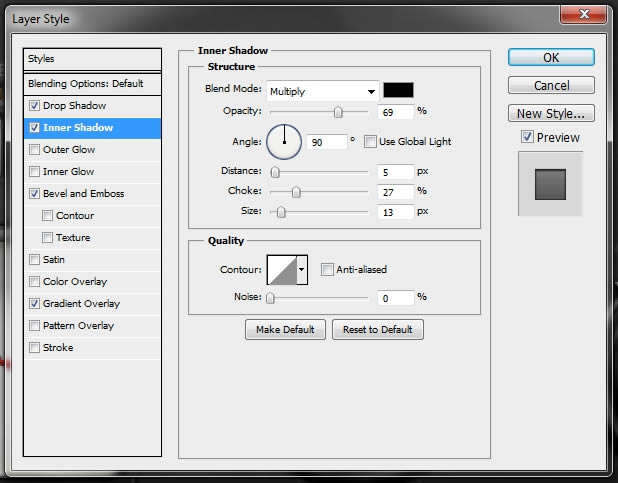Enable the Inner Glow checkbox
The height and width of the screenshot is (483, 618).
tap(34, 172)
